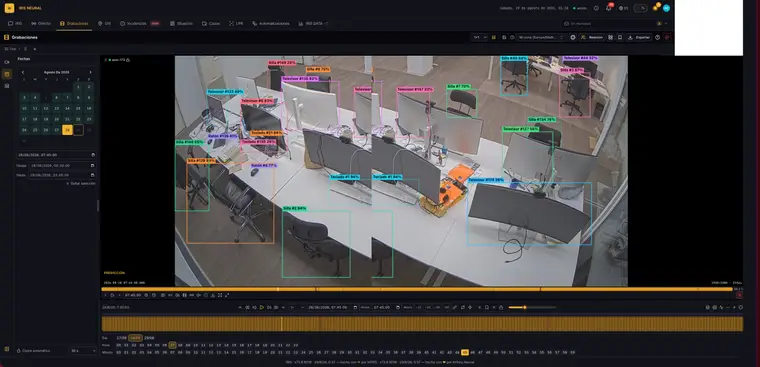
Task: Open the GIS map tab
Action: coord(104,23)
